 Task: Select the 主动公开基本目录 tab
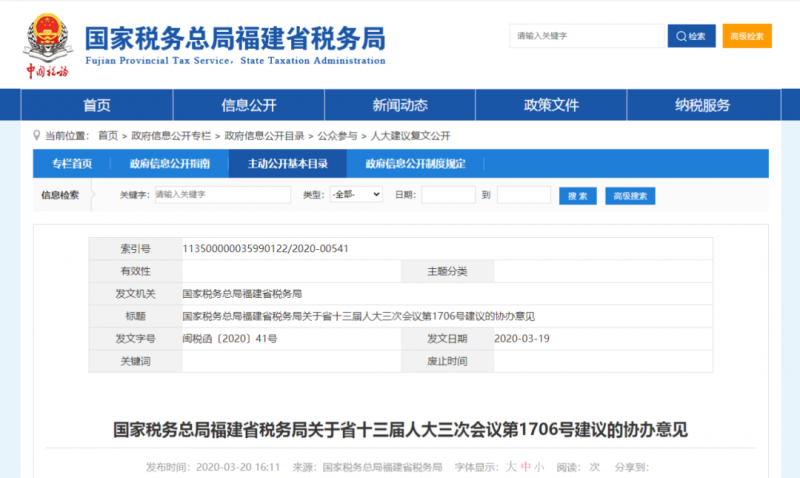pyautogui.click(x=287, y=164)
